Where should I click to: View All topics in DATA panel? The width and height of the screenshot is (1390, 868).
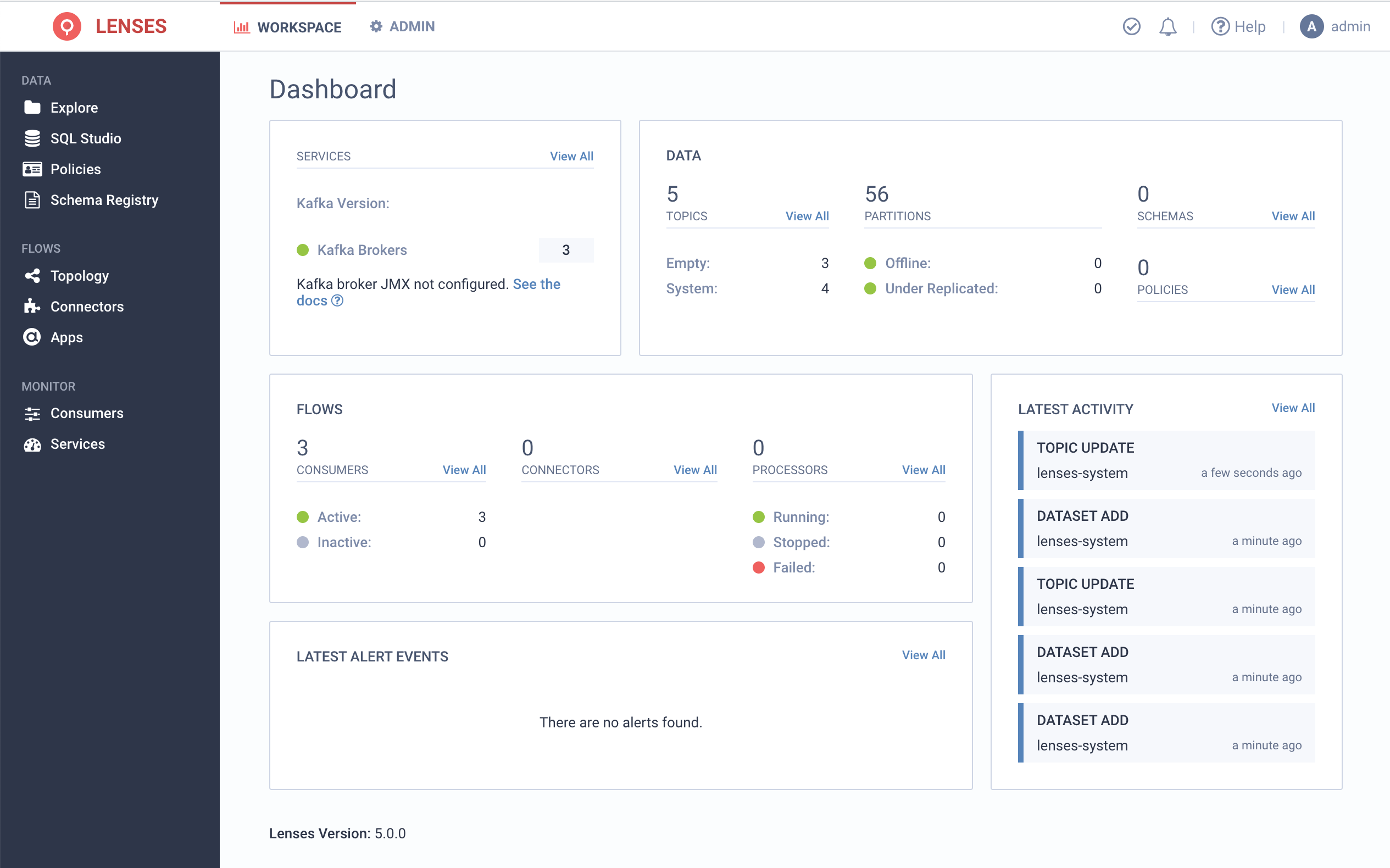(x=806, y=215)
